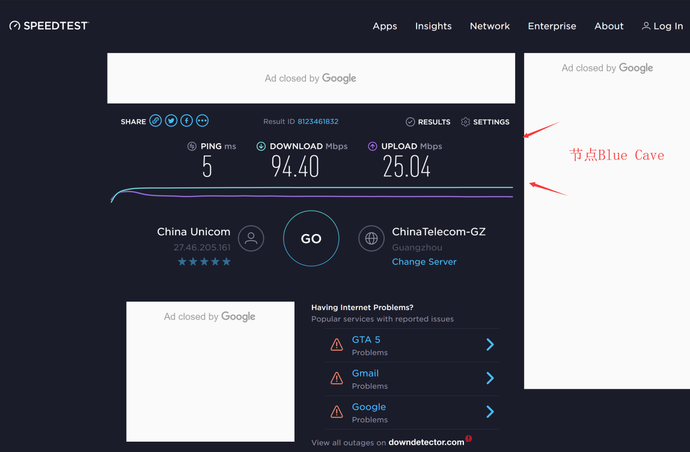Open the Insights menu item
Image resolution: width=690 pixels, height=452 pixels.
433,26
